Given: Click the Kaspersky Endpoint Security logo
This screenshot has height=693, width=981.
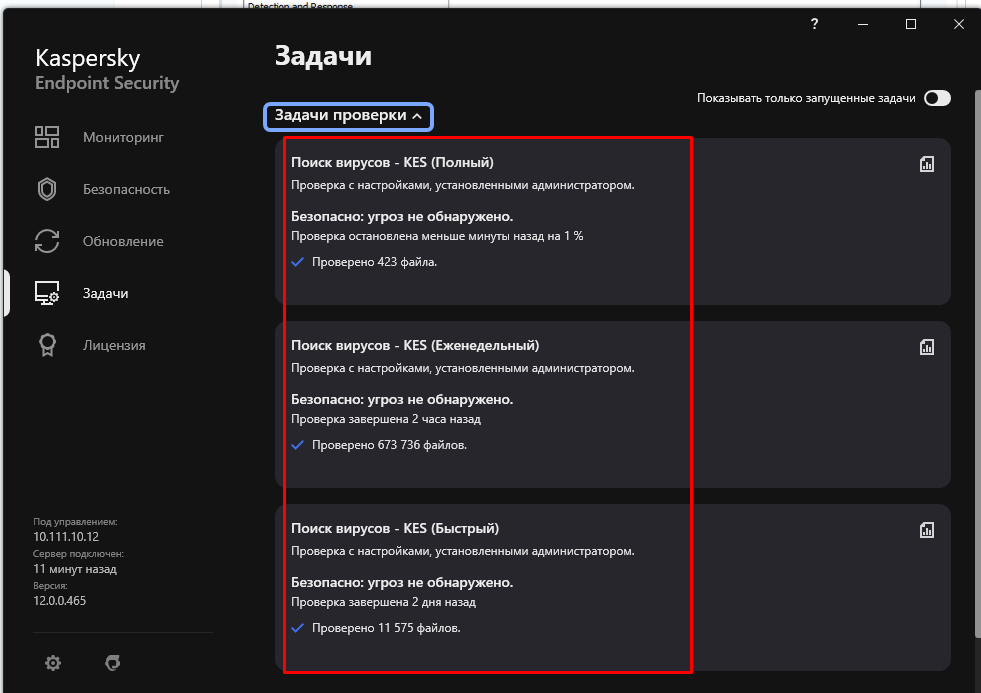Looking at the screenshot, I should click(x=107, y=69).
